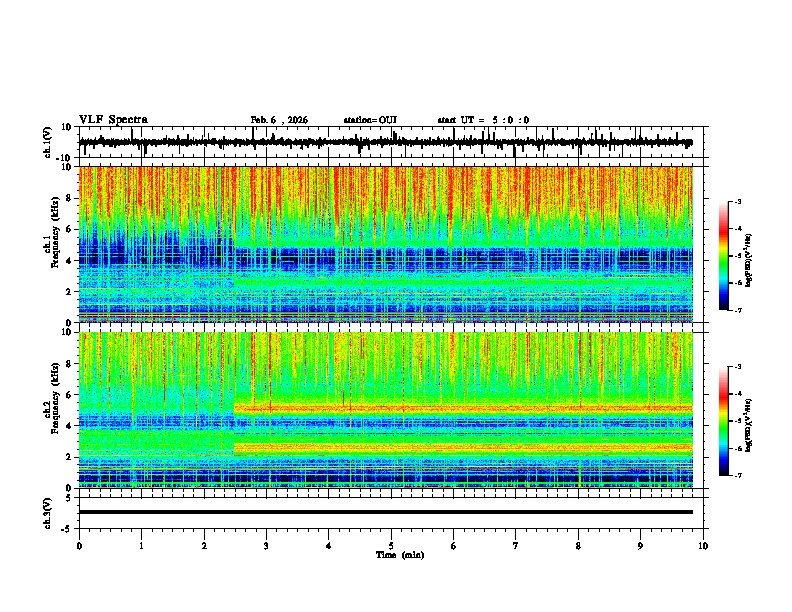Click the log(PSD) label beside ch.2 color bar

(748, 425)
